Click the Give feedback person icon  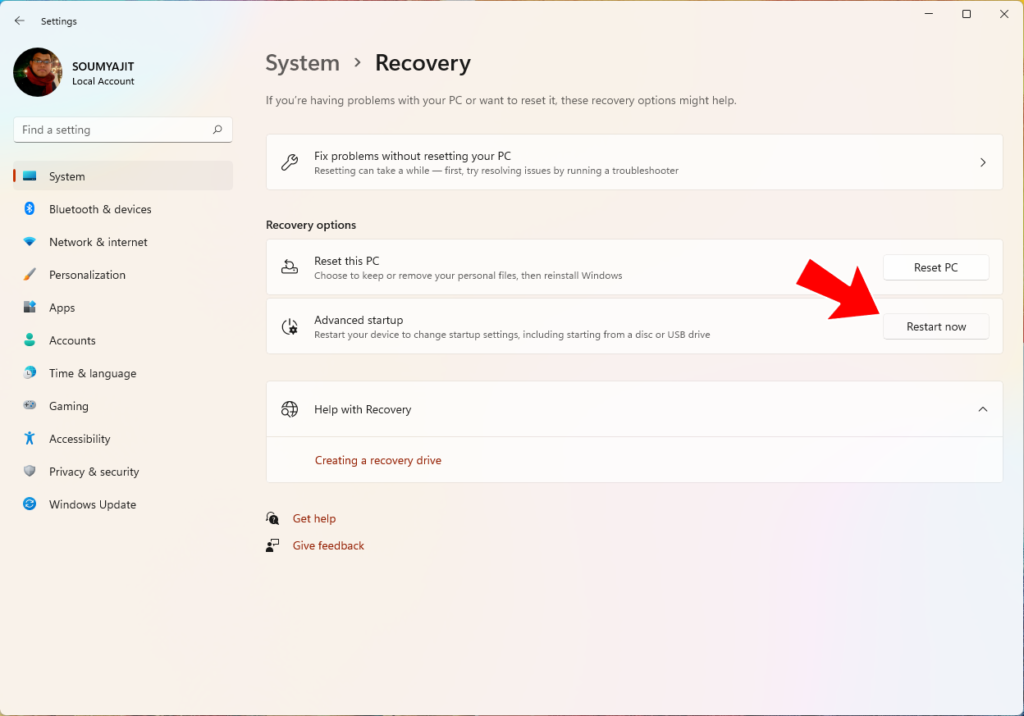pos(273,545)
